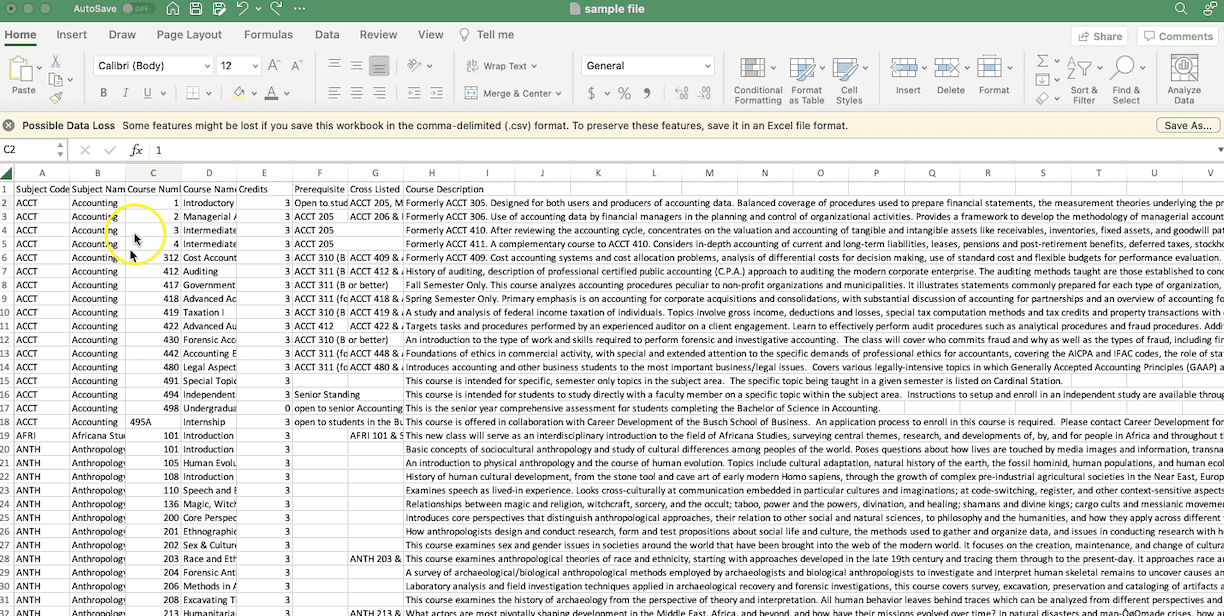Click the Tell me search field
1224x616 pixels.
(x=487, y=34)
